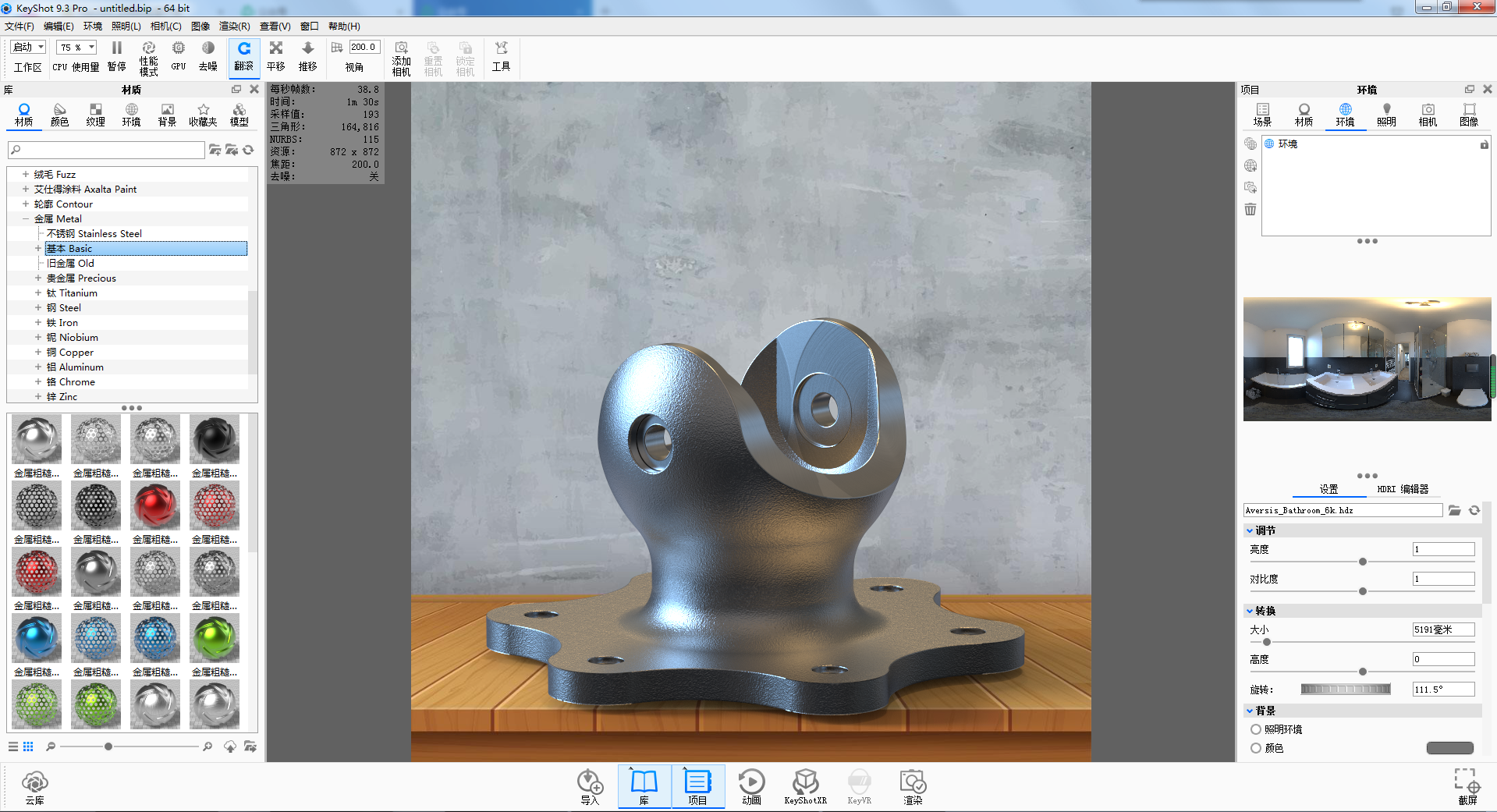Select the 推移 dolly camera tool
This screenshot has height=812, width=1497.
[x=308, y=57]
